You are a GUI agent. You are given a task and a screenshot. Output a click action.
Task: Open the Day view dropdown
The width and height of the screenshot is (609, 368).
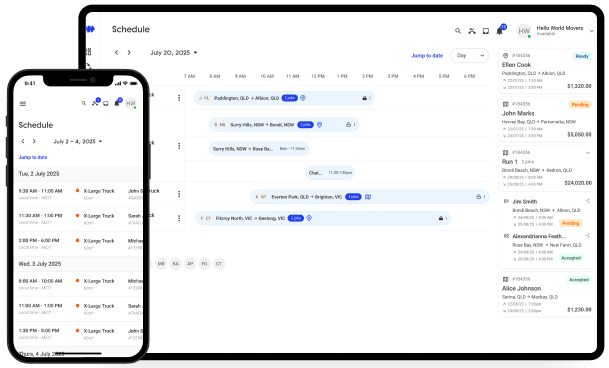tap(470, 56)
